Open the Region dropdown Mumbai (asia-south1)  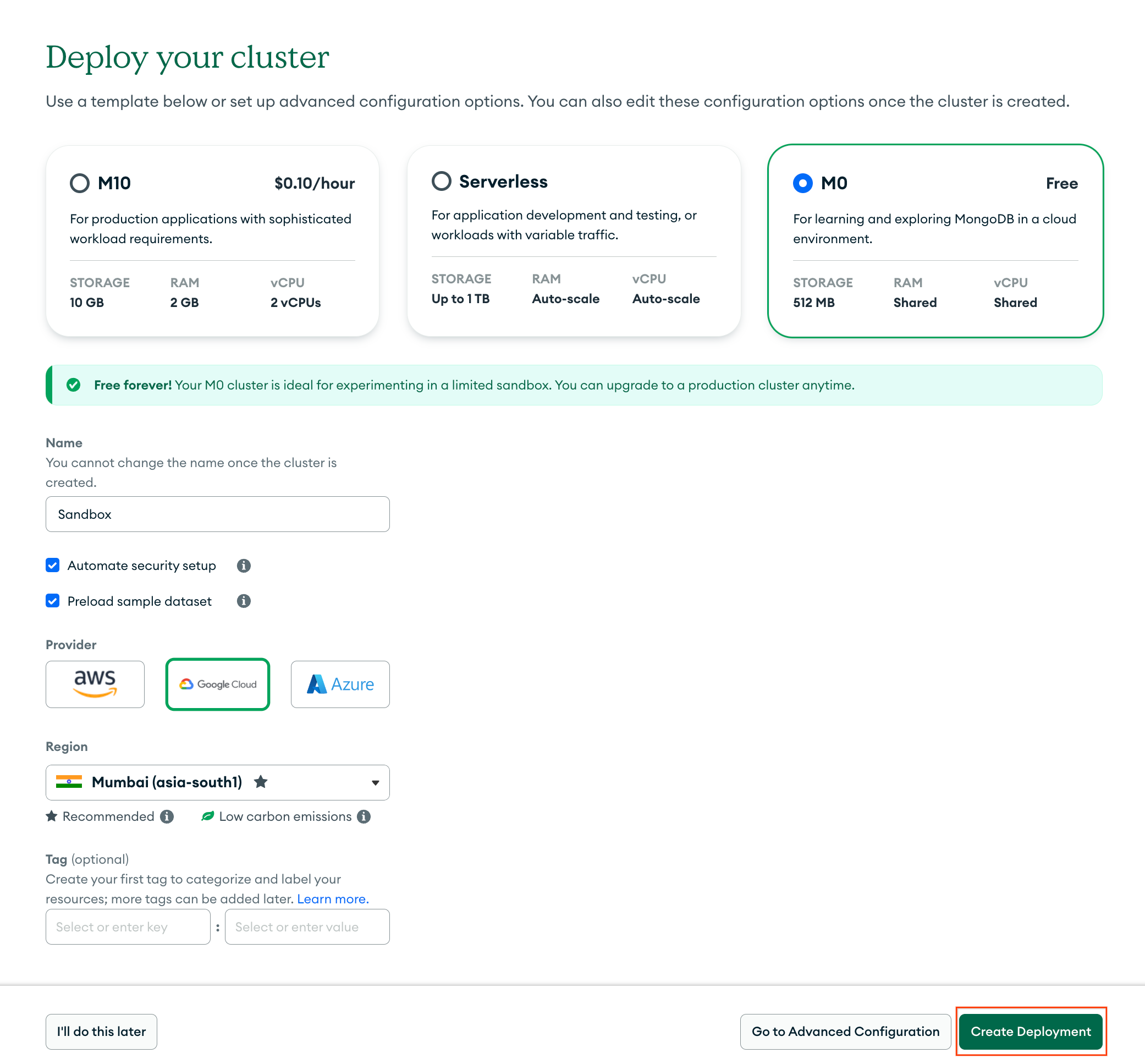point(218,782)
